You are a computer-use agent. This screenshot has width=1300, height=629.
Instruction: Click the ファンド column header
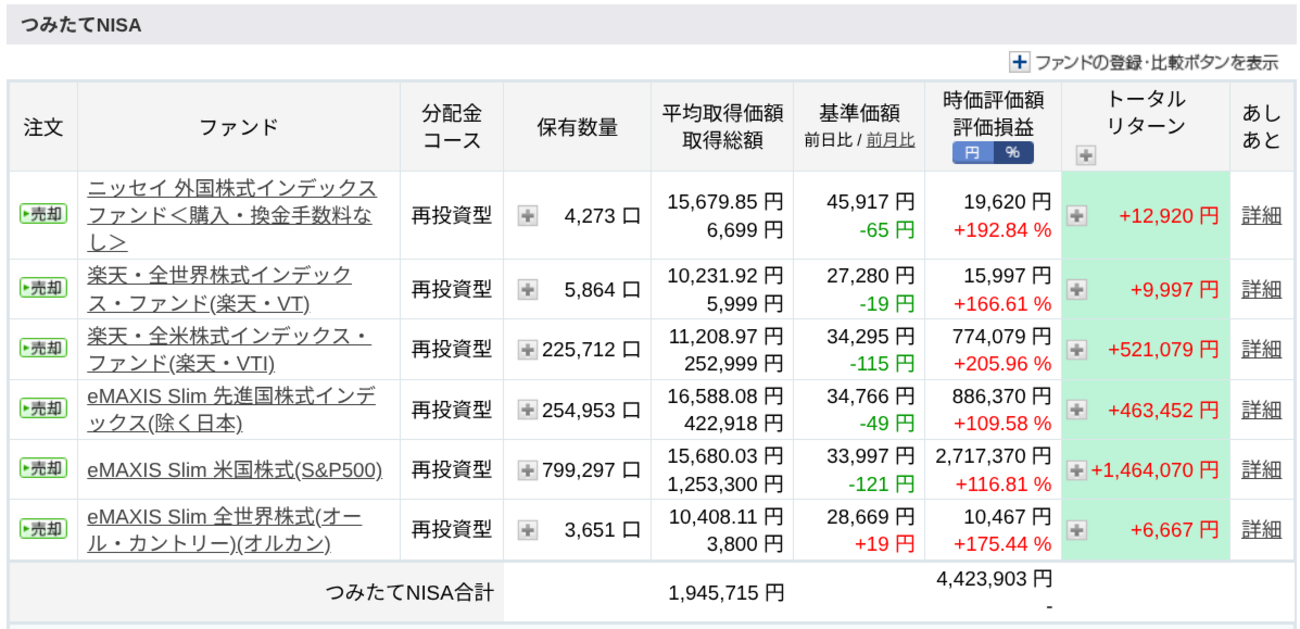238,127
